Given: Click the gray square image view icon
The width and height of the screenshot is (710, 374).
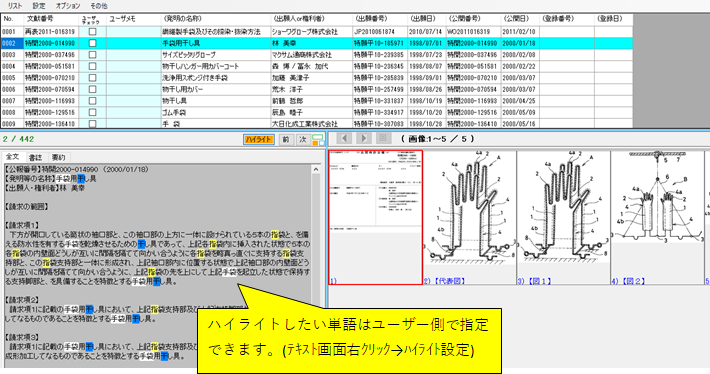Looking at the screenshot, I should [x=383, y=139].
